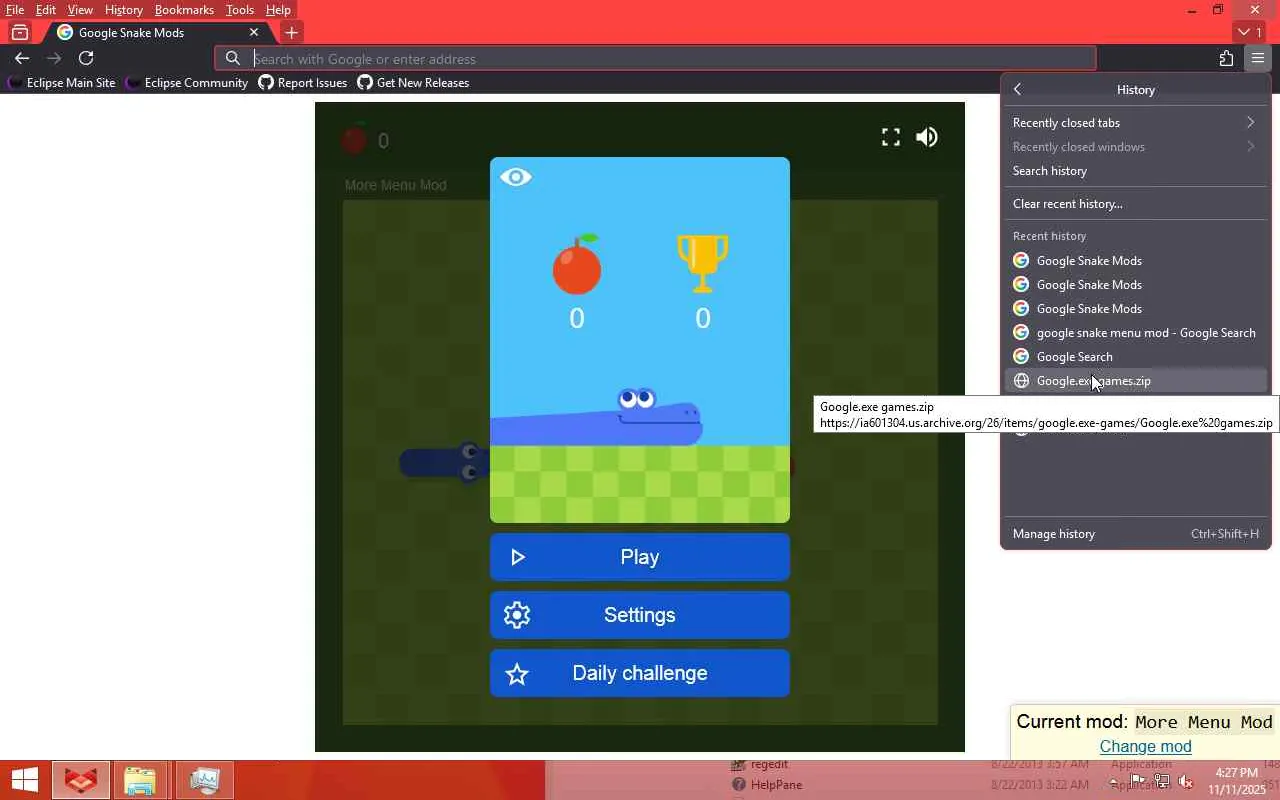Click the Daily challenge star icon

pyautogui.click(x=517, y=674)
